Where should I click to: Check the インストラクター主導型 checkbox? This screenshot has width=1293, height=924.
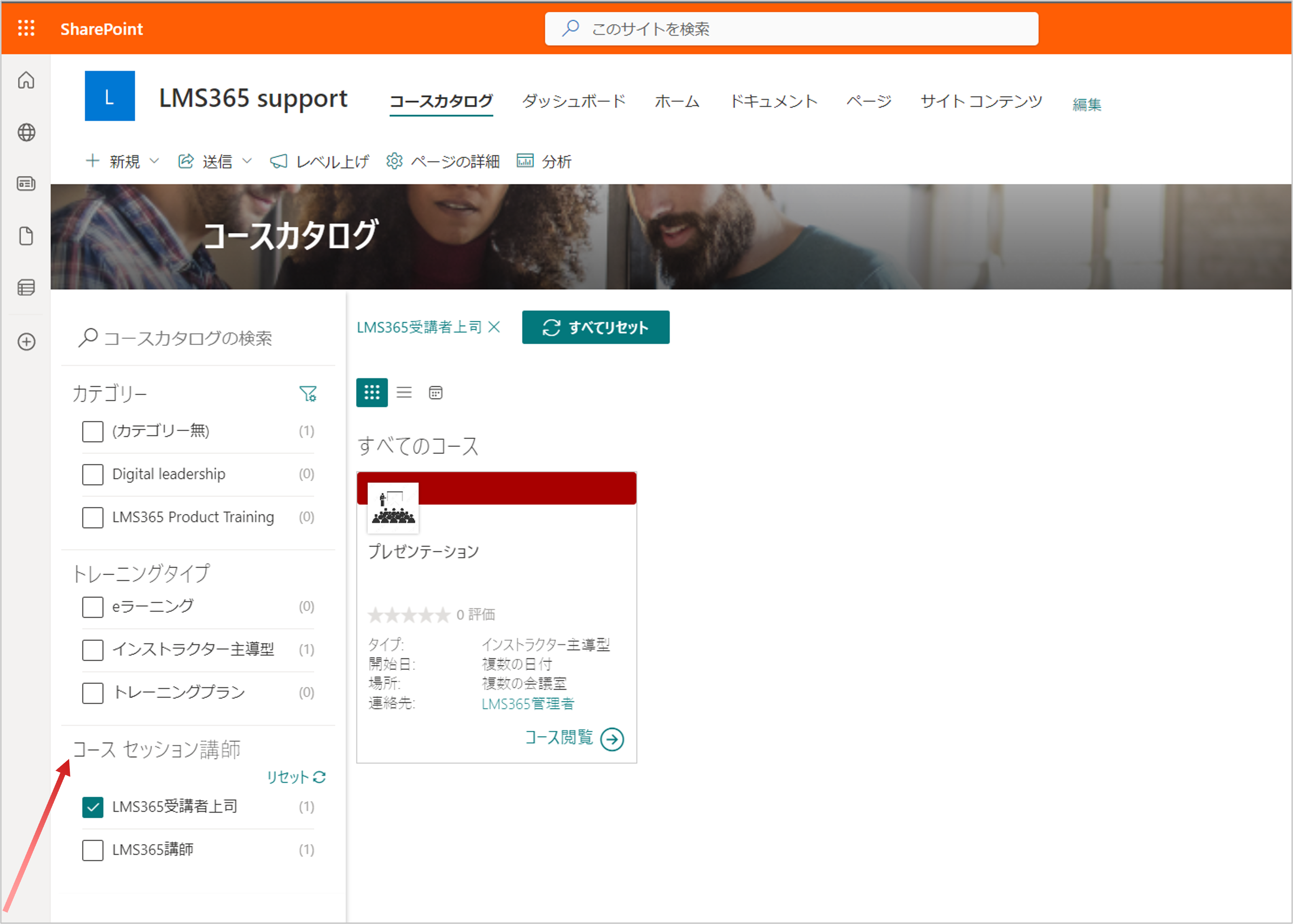tap(93, 650)
